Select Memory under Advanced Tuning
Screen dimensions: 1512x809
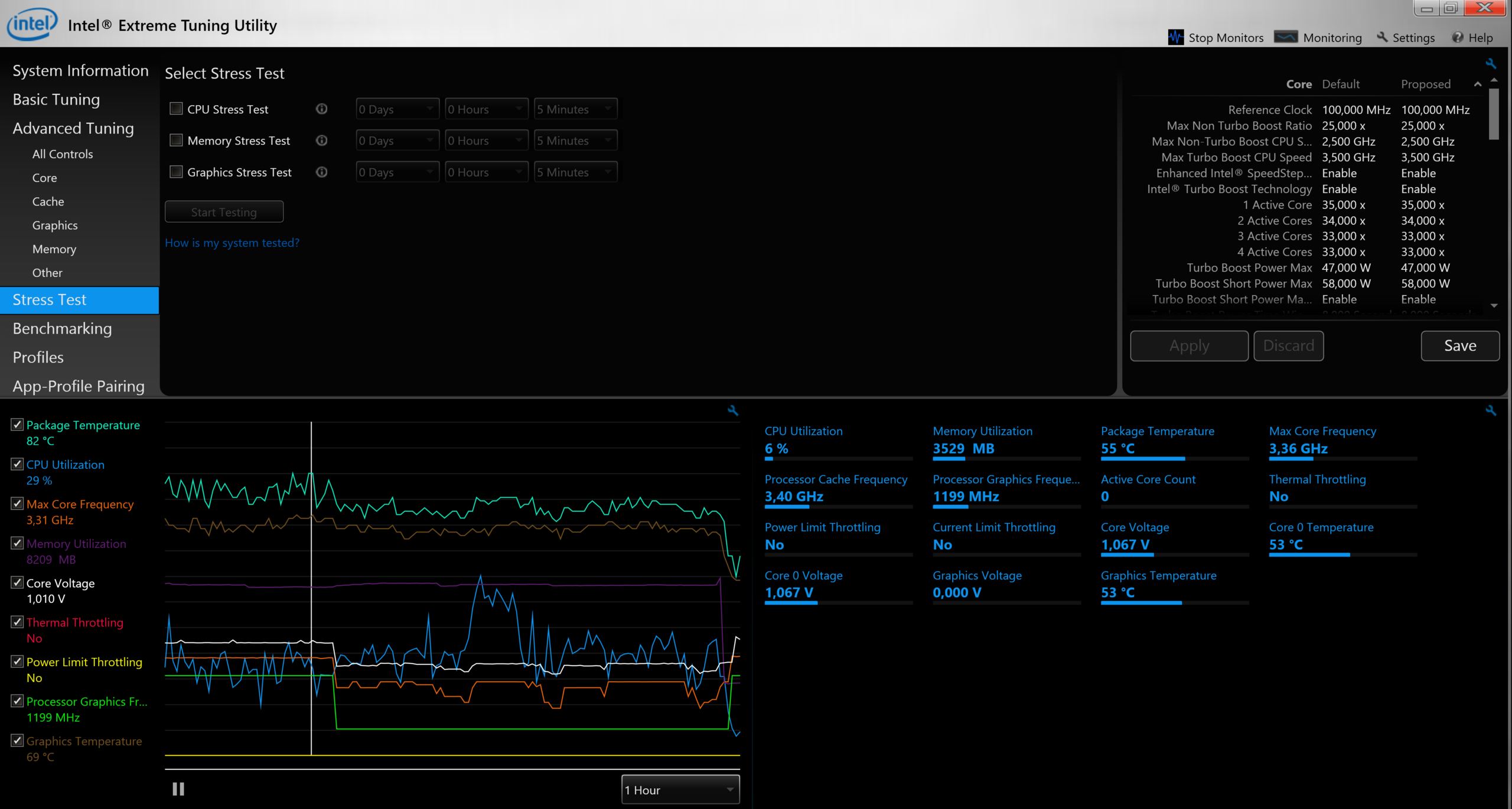54,249
